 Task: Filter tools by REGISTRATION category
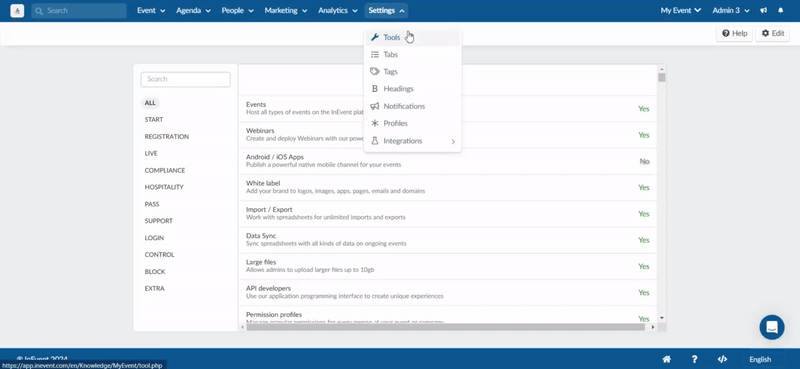pos(166,137)
